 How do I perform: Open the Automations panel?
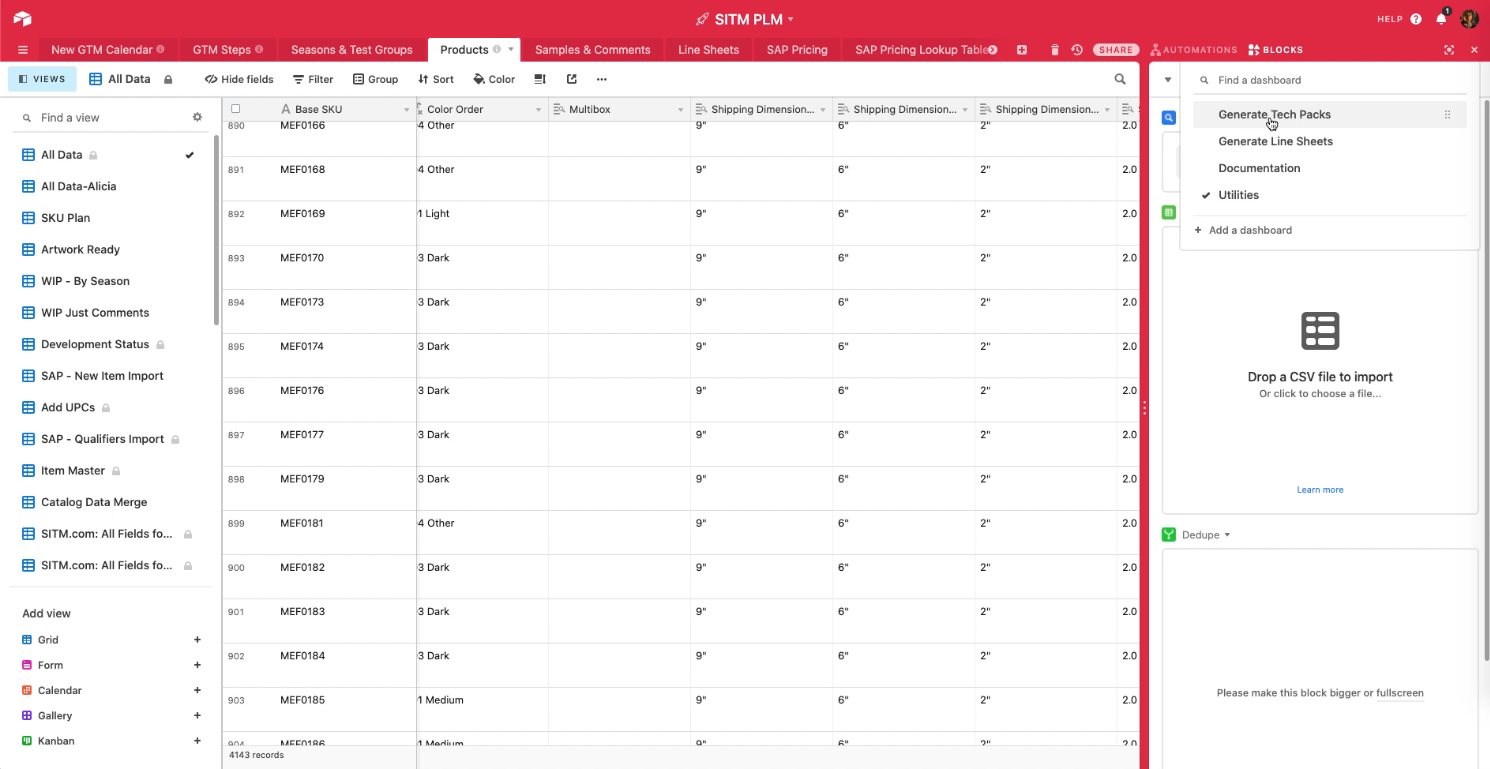coord(1193,49)
